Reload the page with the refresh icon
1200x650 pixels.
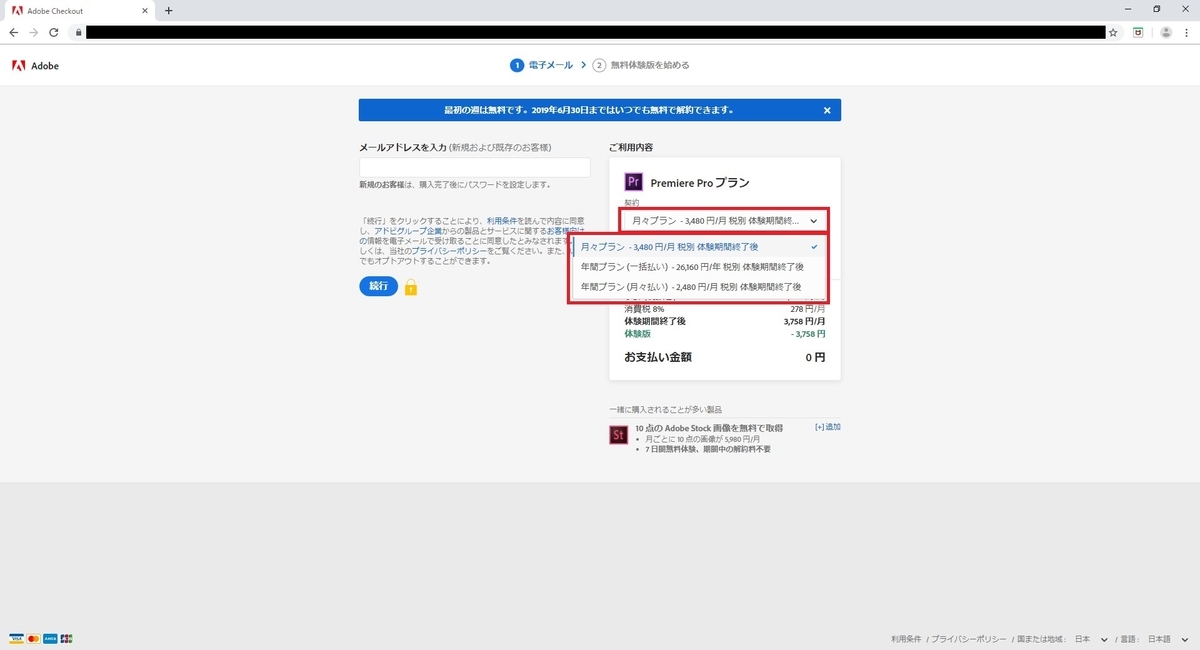click(x=53, y=32)
